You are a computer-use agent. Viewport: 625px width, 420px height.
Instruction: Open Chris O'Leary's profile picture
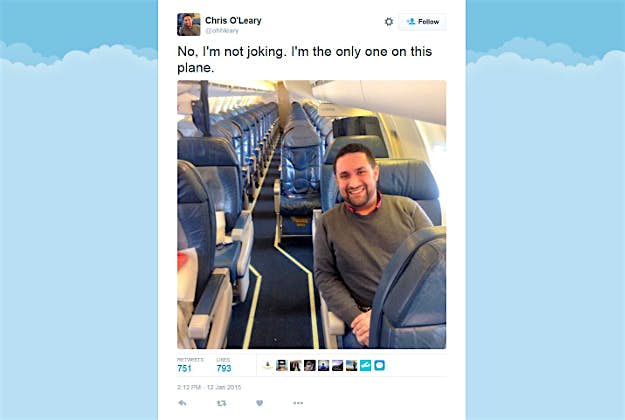tap(189, 24)
